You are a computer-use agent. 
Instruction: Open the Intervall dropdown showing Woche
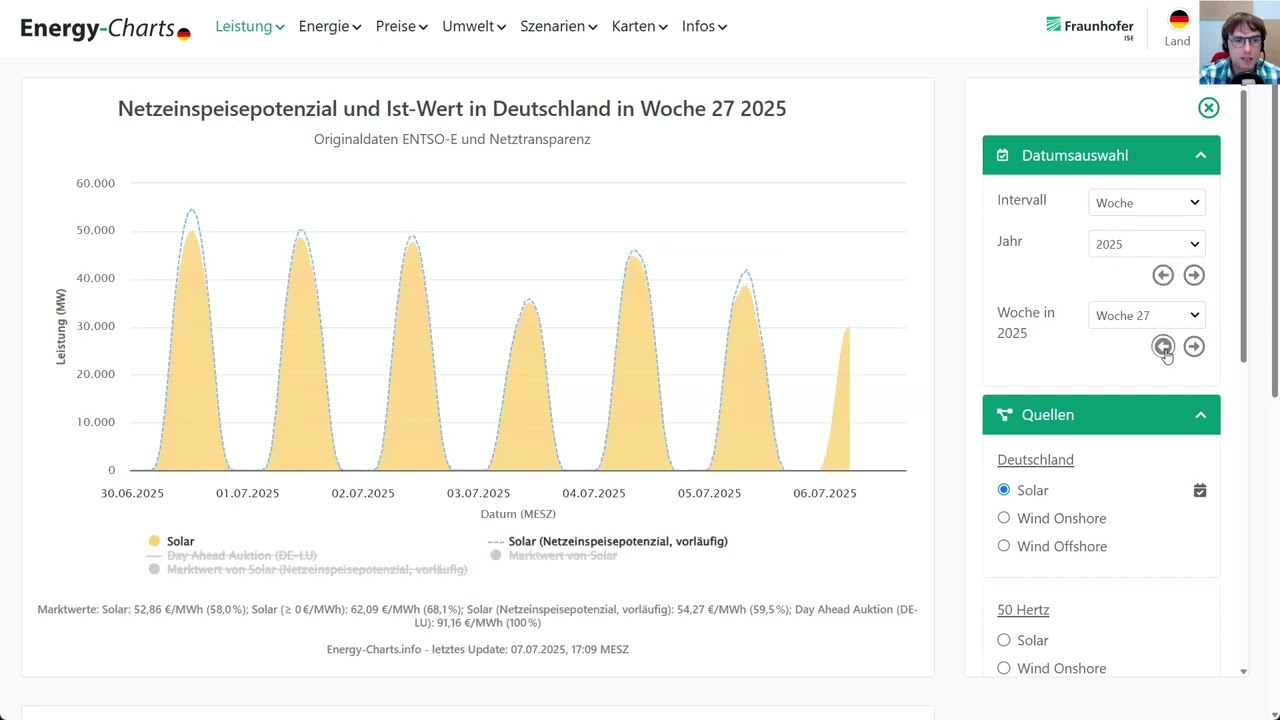1147,203
